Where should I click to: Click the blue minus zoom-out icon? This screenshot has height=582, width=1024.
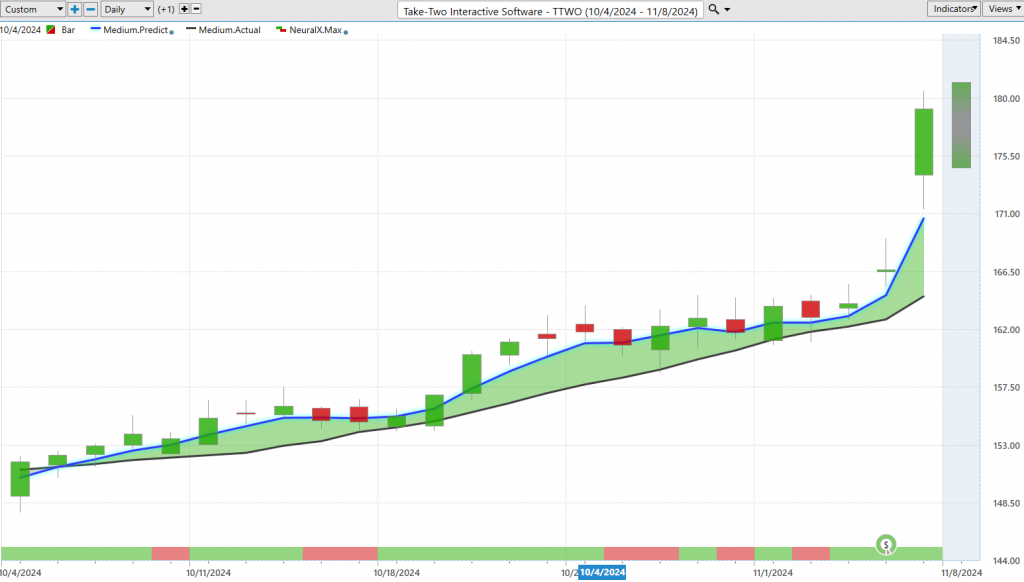91,9
